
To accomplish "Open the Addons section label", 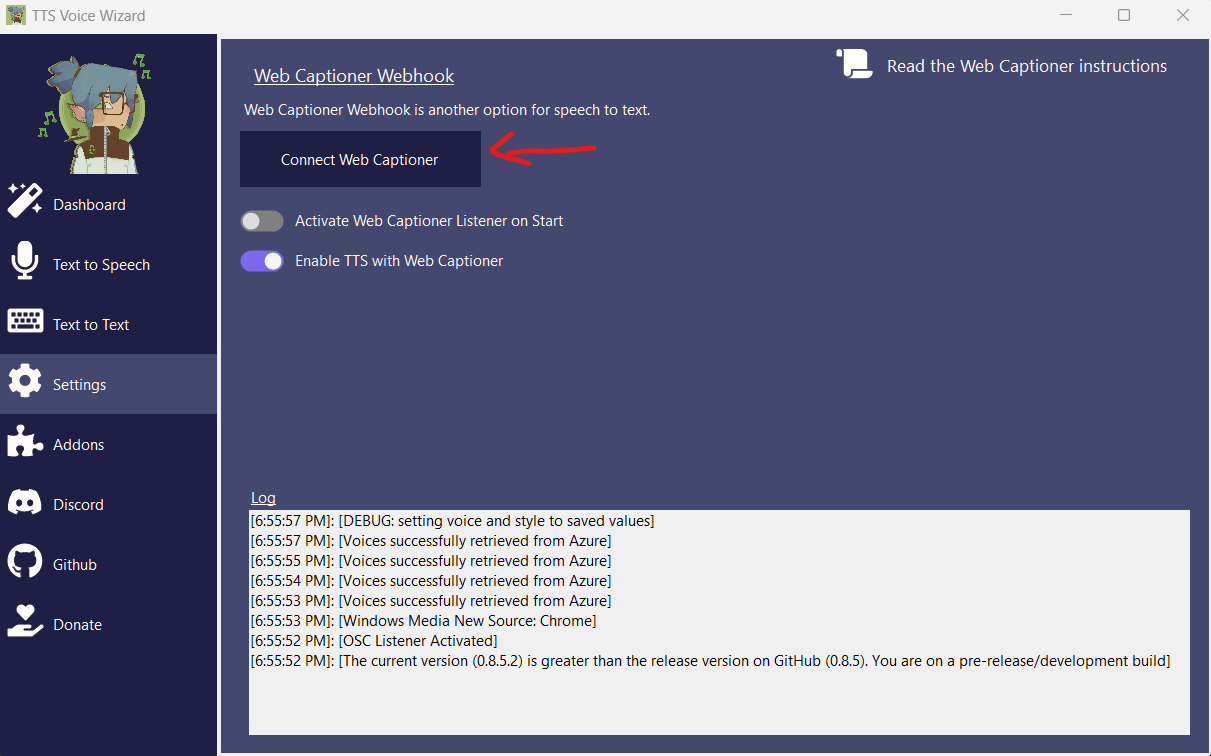I will 78,444.
